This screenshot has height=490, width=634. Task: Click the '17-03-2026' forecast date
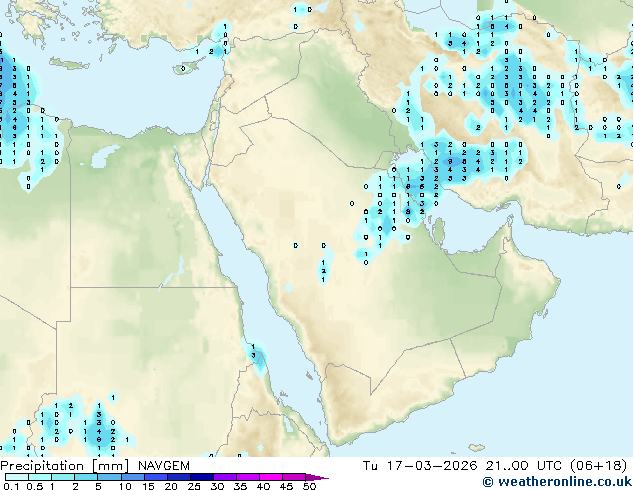click(432, 466)
